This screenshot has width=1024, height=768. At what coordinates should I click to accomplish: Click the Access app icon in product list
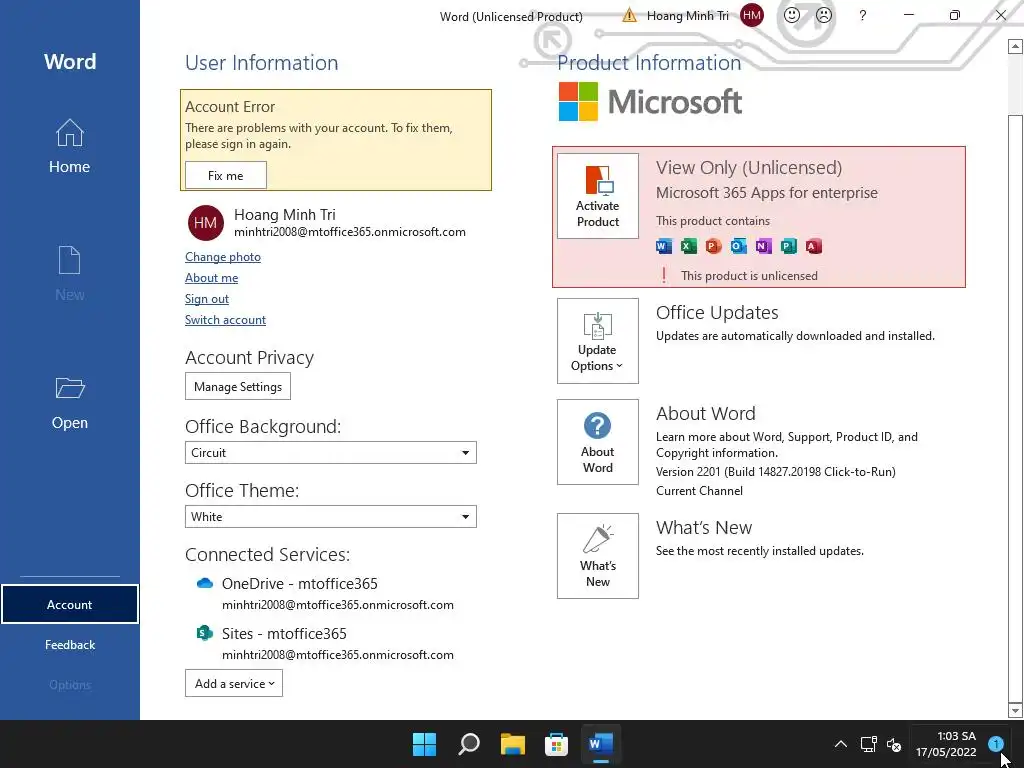(813, 246)
